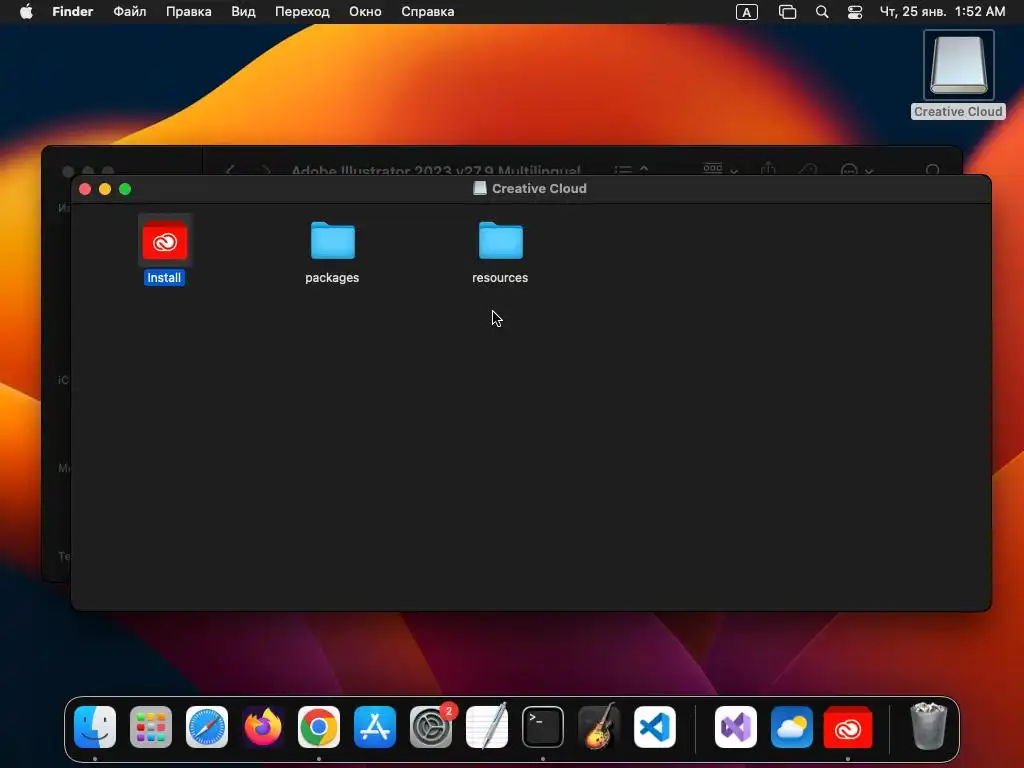Image resolution: width=1024 pixels, height=768 pixels.
Task: Select the resources folder
Action: (500, 240)
